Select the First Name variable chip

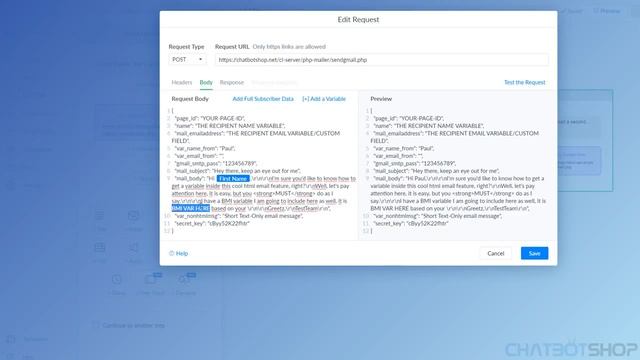(x=233, y=179)
